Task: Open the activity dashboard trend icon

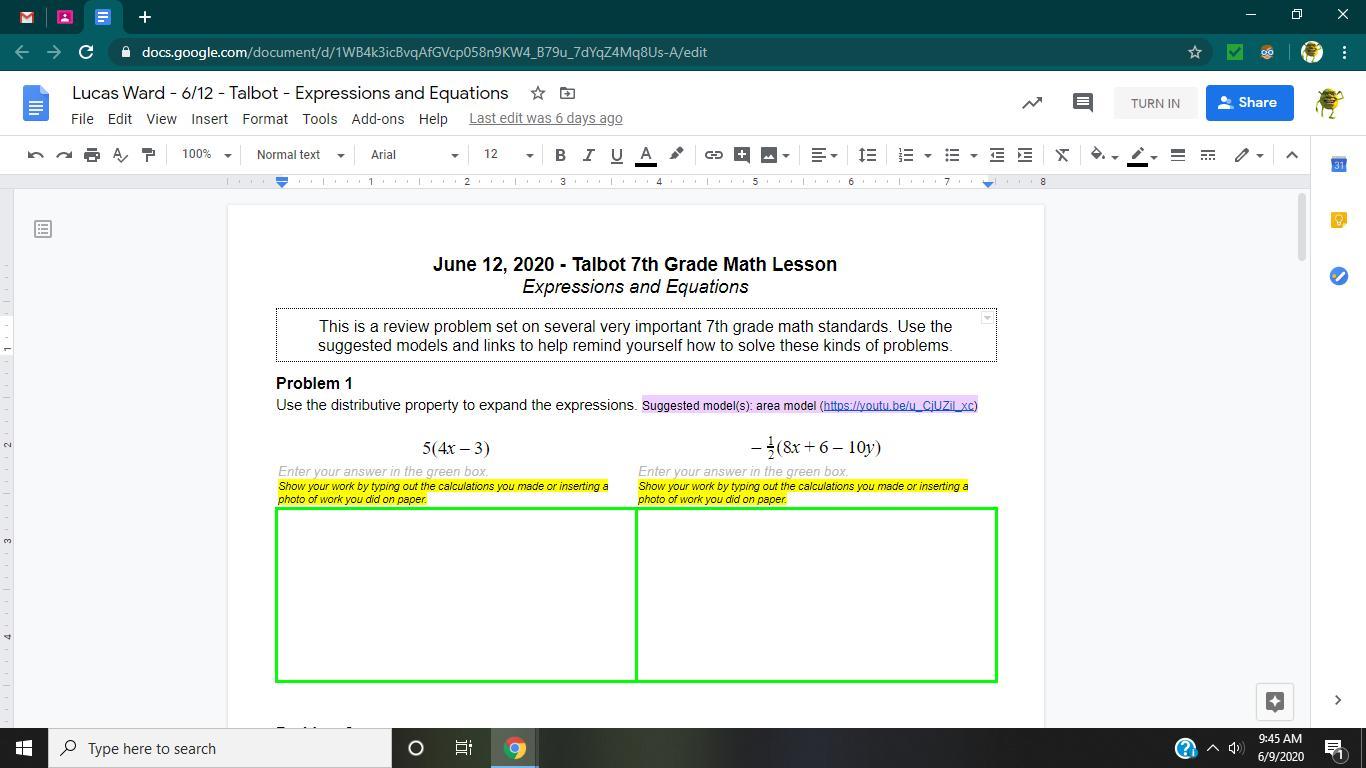Action: coord(1032,102)
